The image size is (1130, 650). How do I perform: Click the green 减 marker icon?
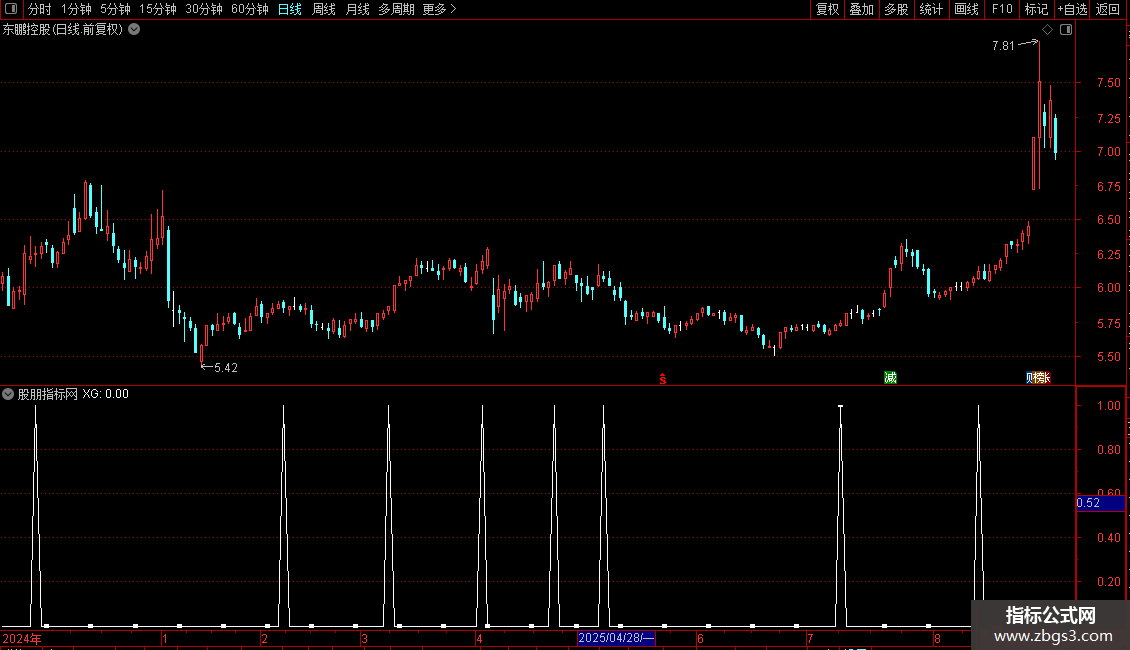point(891,378)
